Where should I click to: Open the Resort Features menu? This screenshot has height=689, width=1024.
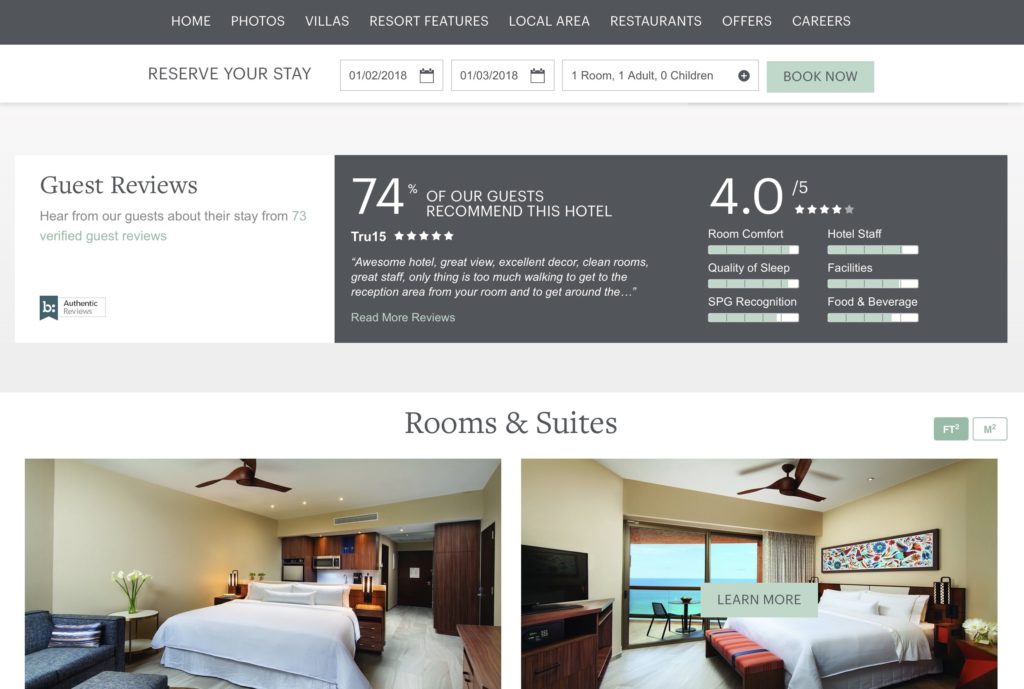coord(428,22)
